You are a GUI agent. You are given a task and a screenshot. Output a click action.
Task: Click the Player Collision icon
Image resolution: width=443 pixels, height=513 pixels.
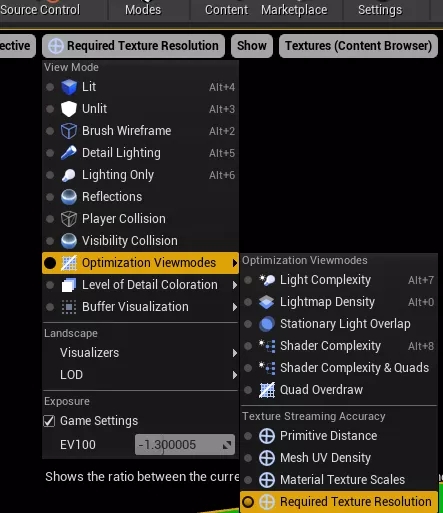click(x=69, y=219)
